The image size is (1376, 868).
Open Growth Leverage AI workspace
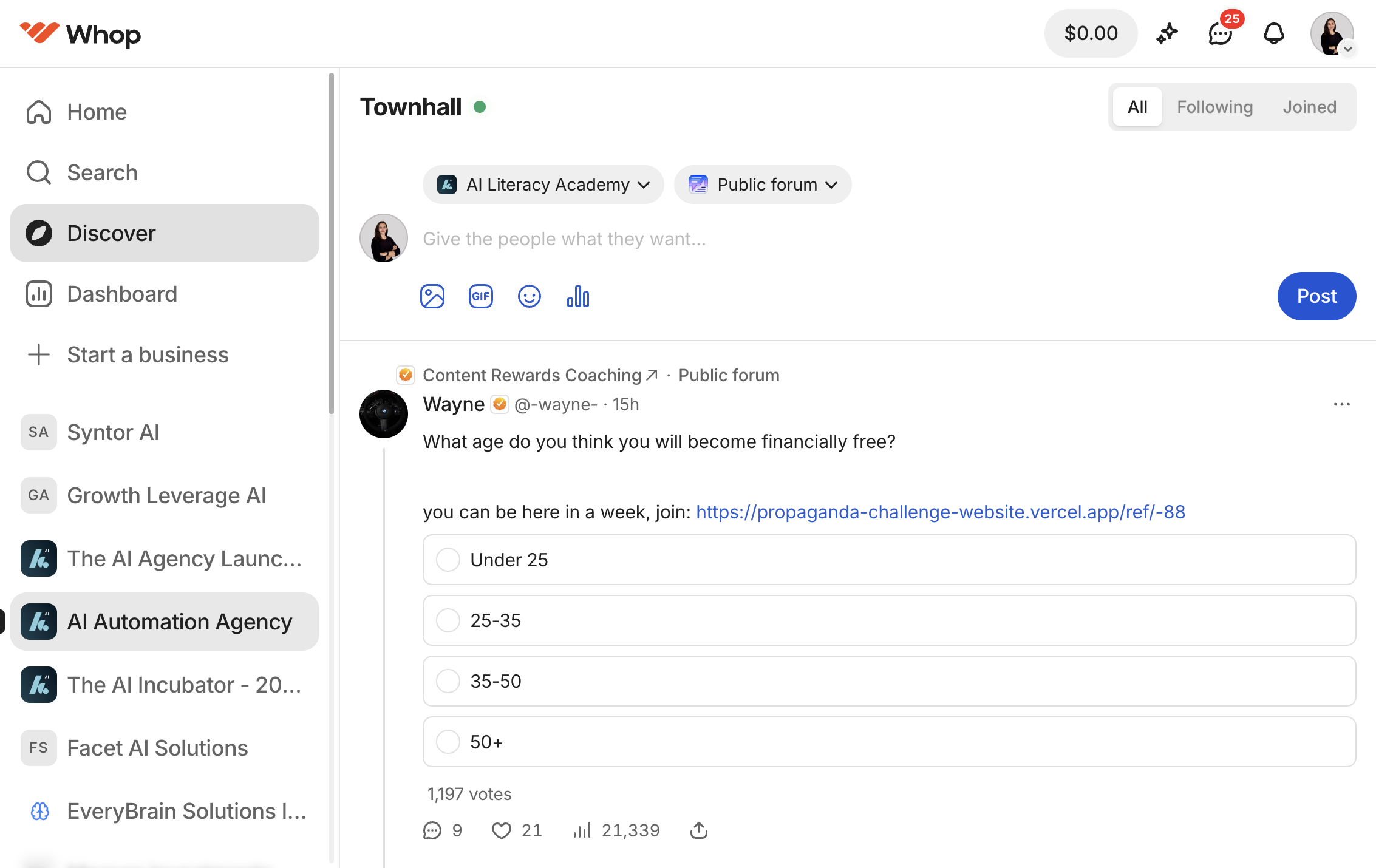tap(165, 495)
